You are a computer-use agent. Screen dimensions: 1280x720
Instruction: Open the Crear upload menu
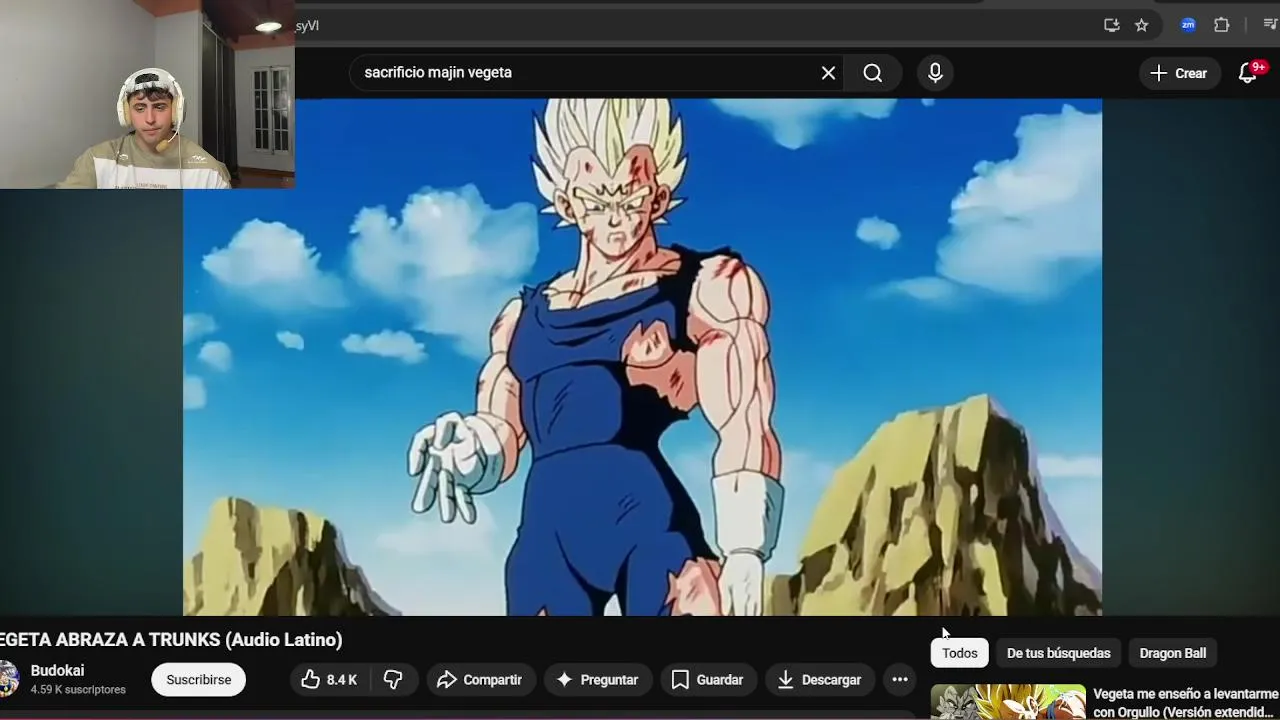1179,73
